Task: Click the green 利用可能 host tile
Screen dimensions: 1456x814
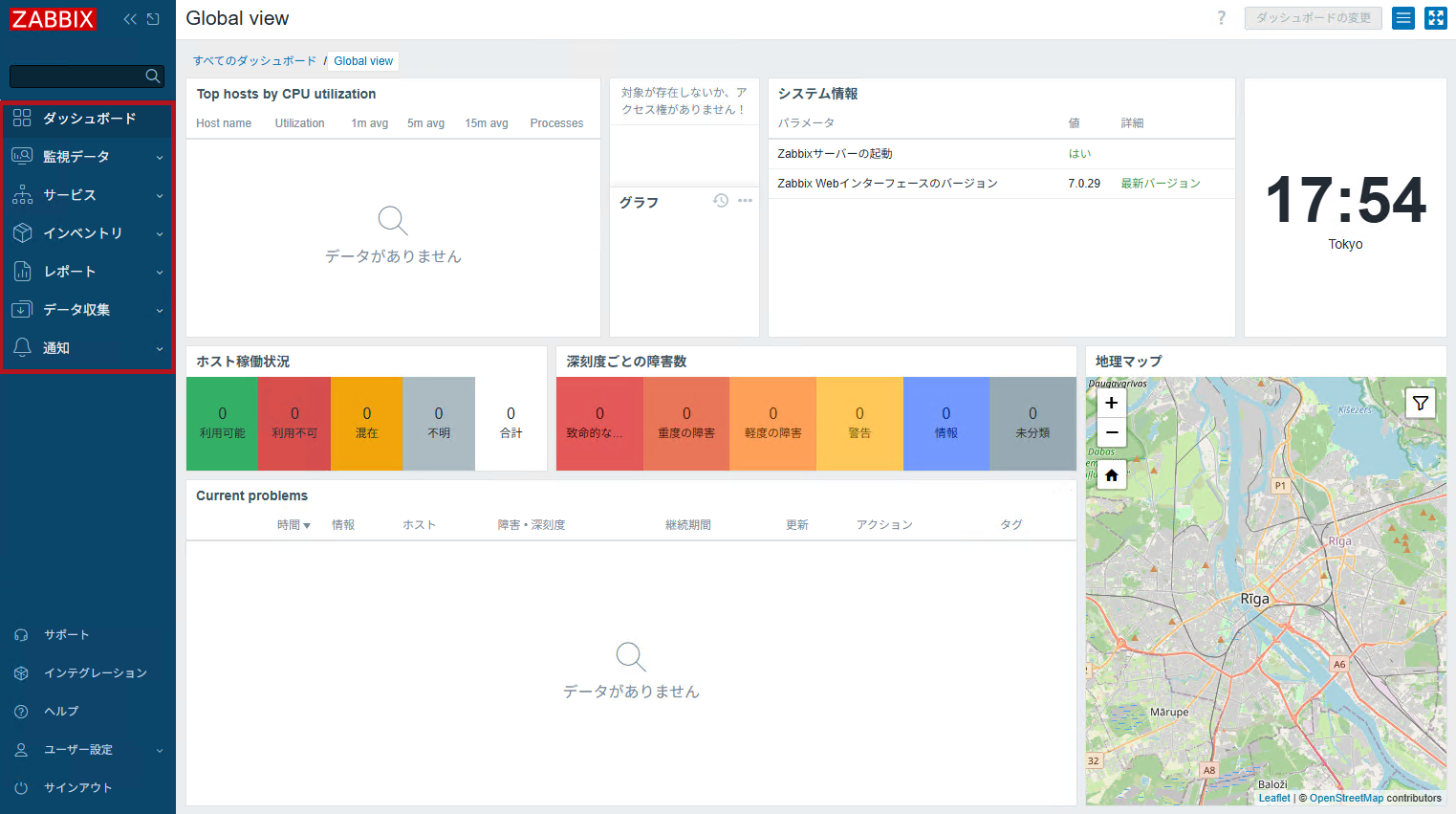Action: coord(222,424)
